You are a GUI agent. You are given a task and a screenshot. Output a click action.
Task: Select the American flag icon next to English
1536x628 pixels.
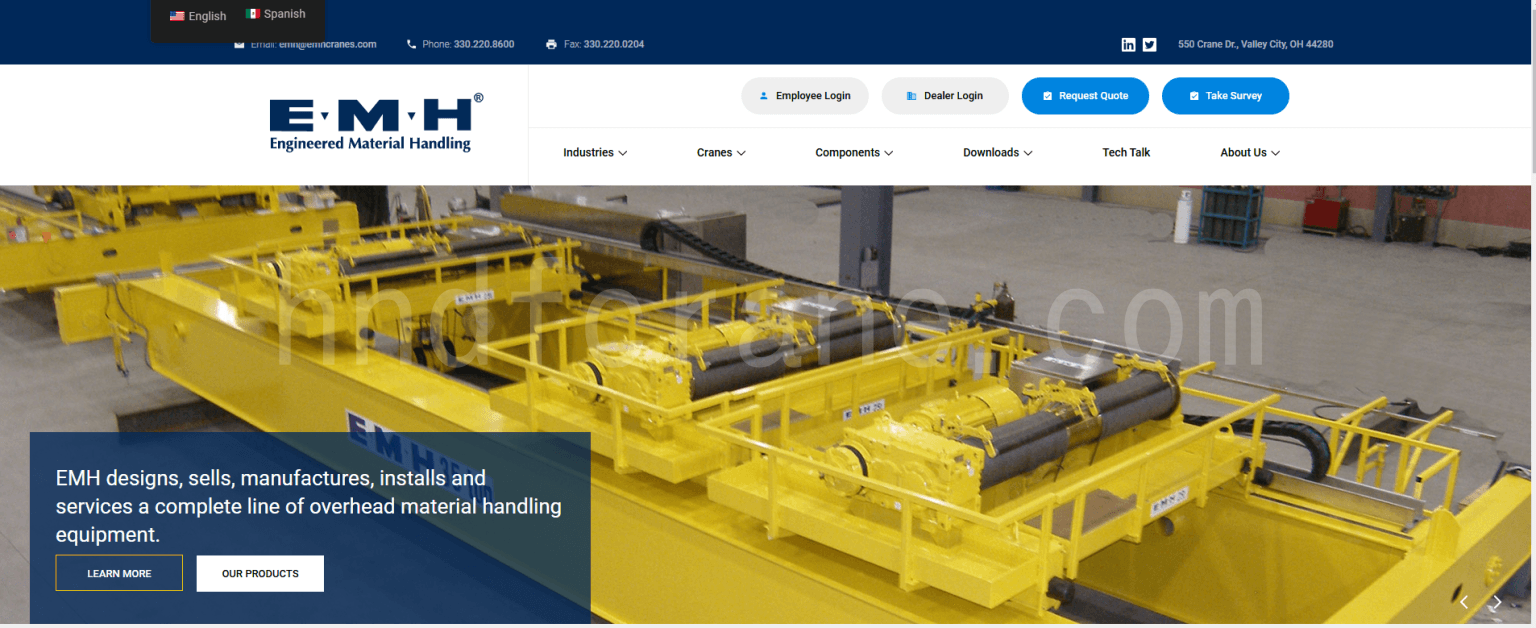(177, 15)
